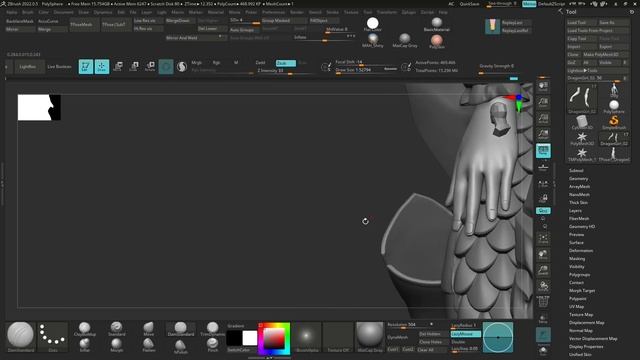Open the Document menu
This screenshot has height=360, width=640.
[63, 12]
